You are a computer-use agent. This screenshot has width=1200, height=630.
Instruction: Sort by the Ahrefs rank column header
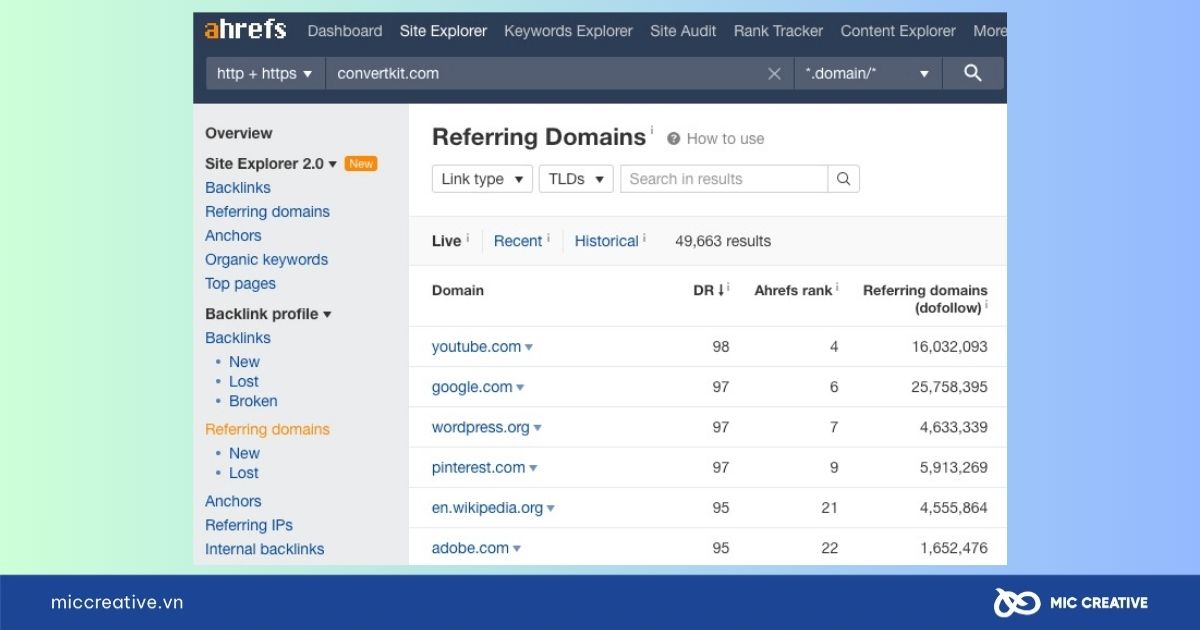pos(793,290)
